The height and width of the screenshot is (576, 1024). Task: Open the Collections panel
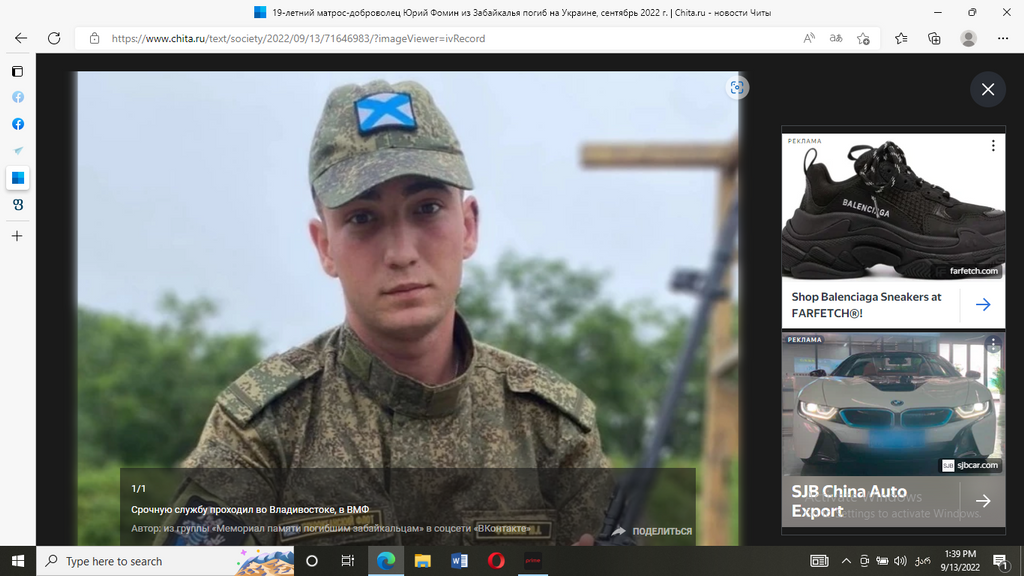935,39
